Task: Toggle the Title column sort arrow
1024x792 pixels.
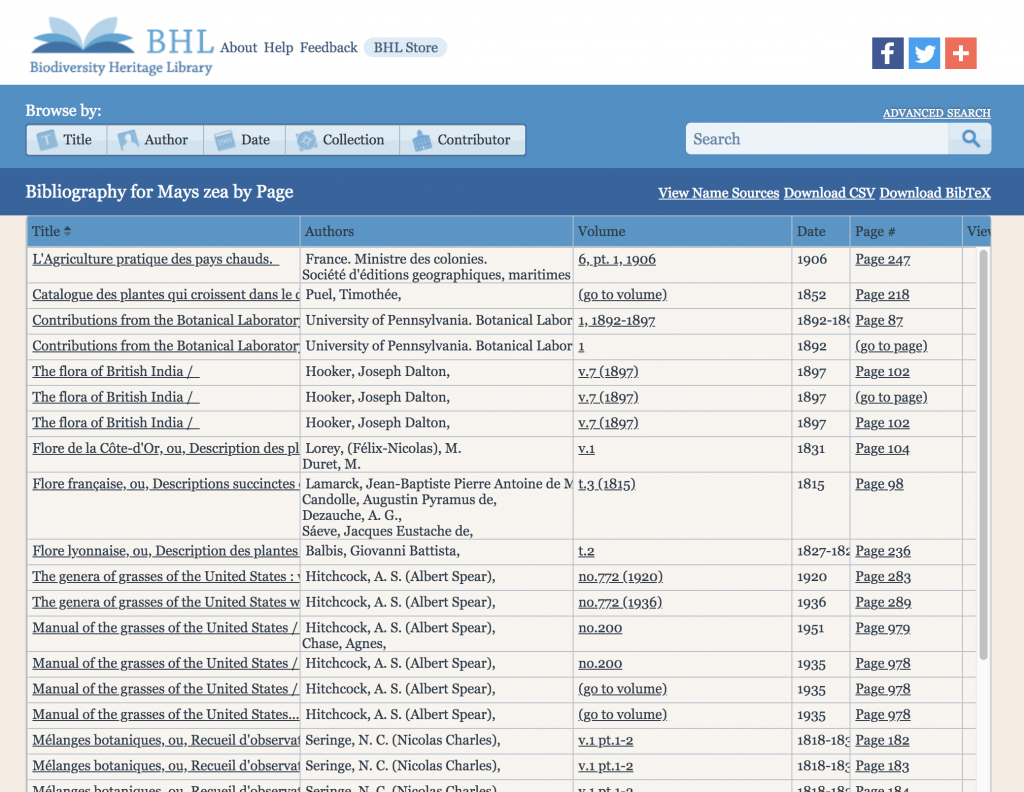Action: [x=69, y=231]
